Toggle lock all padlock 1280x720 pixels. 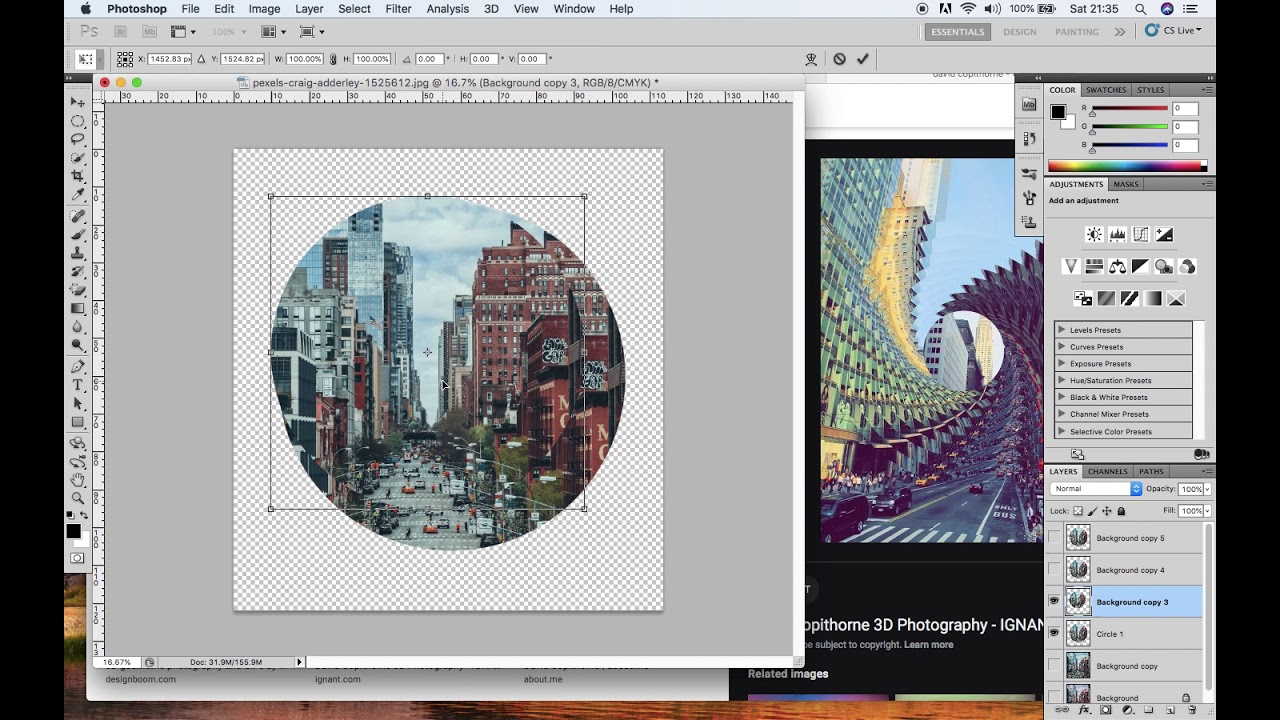click(1121, 511)
